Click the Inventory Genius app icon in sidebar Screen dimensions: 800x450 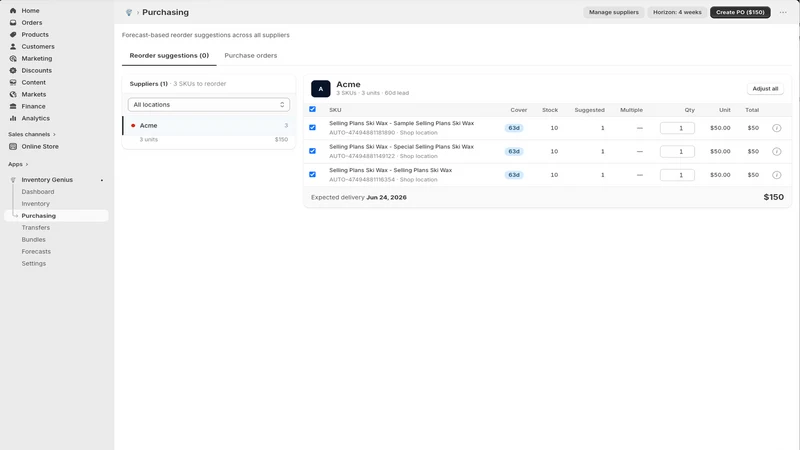[13, 180]
